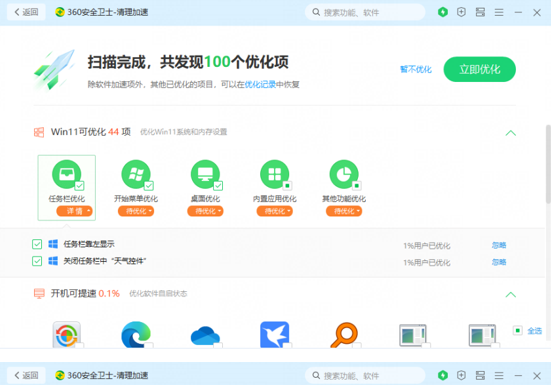The image size is (551, 385).
Task: Collapse the 开机可提速 section chevron
Action: coord(511,295)
